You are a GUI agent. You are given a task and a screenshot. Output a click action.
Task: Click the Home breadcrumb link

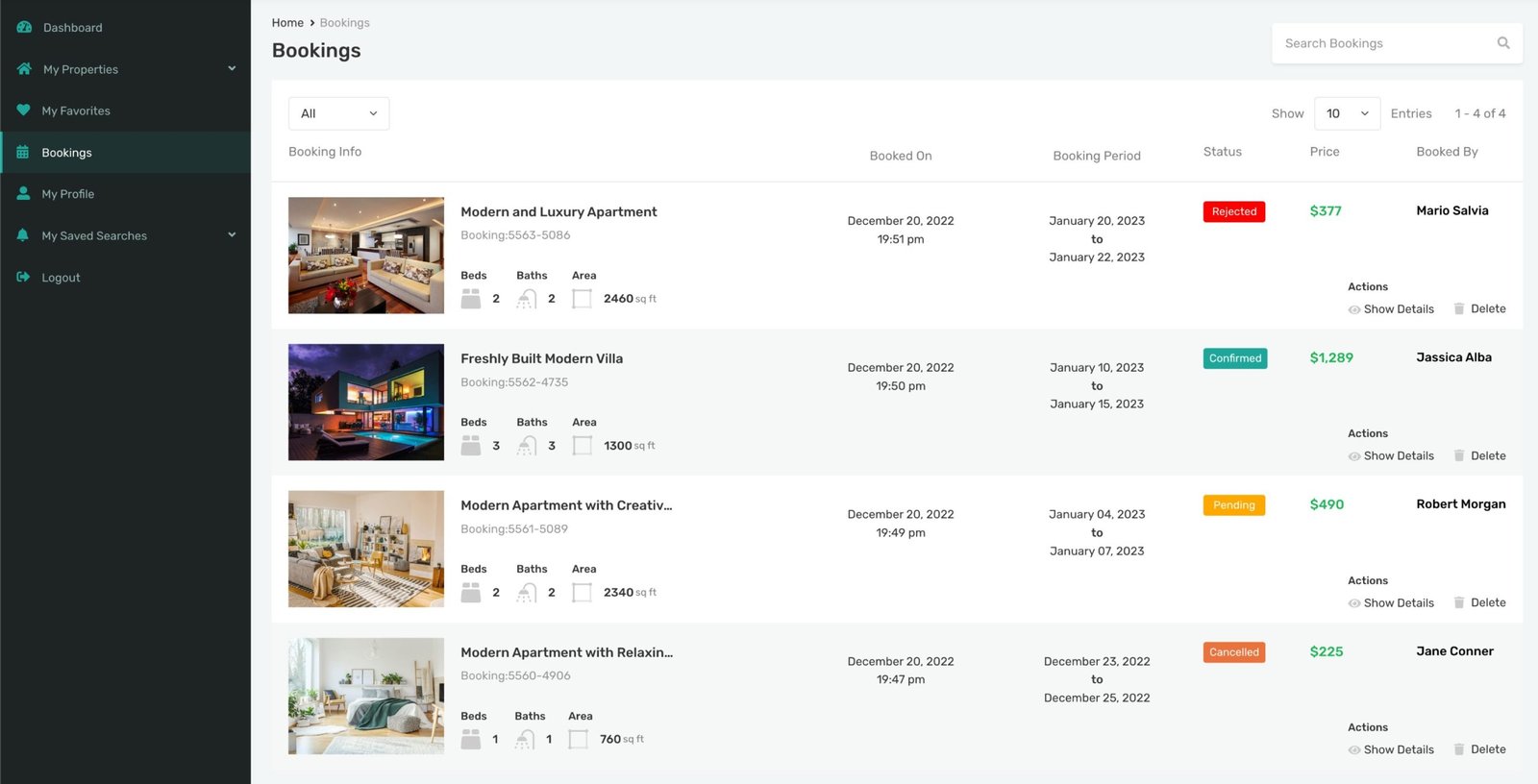(x=287, y=23)
